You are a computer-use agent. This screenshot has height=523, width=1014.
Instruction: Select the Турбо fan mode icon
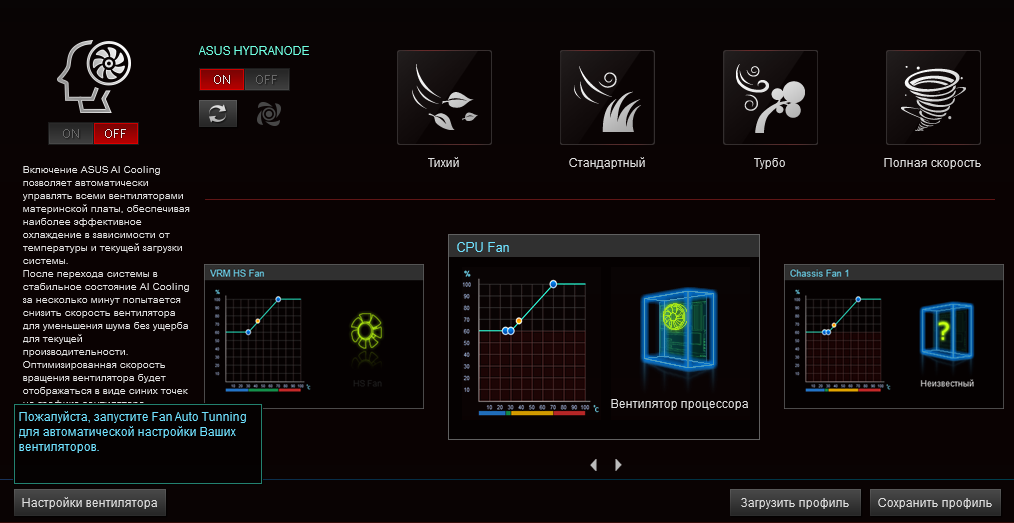pyautogui.click(x=770, y=97)
